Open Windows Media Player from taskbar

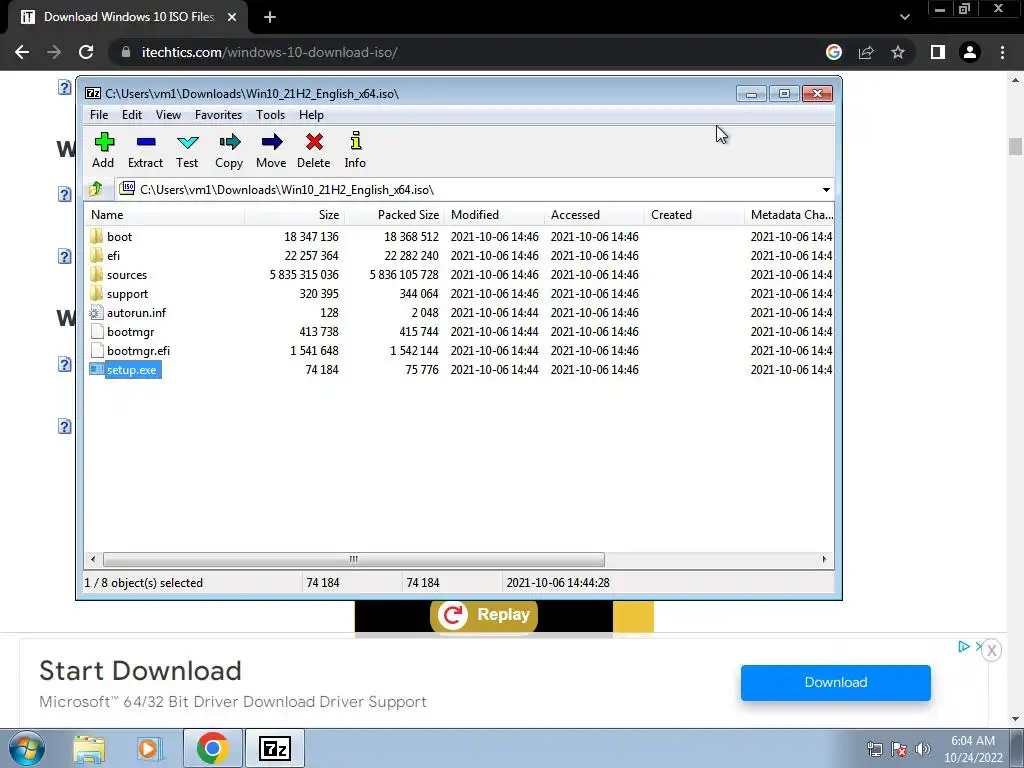150,748
